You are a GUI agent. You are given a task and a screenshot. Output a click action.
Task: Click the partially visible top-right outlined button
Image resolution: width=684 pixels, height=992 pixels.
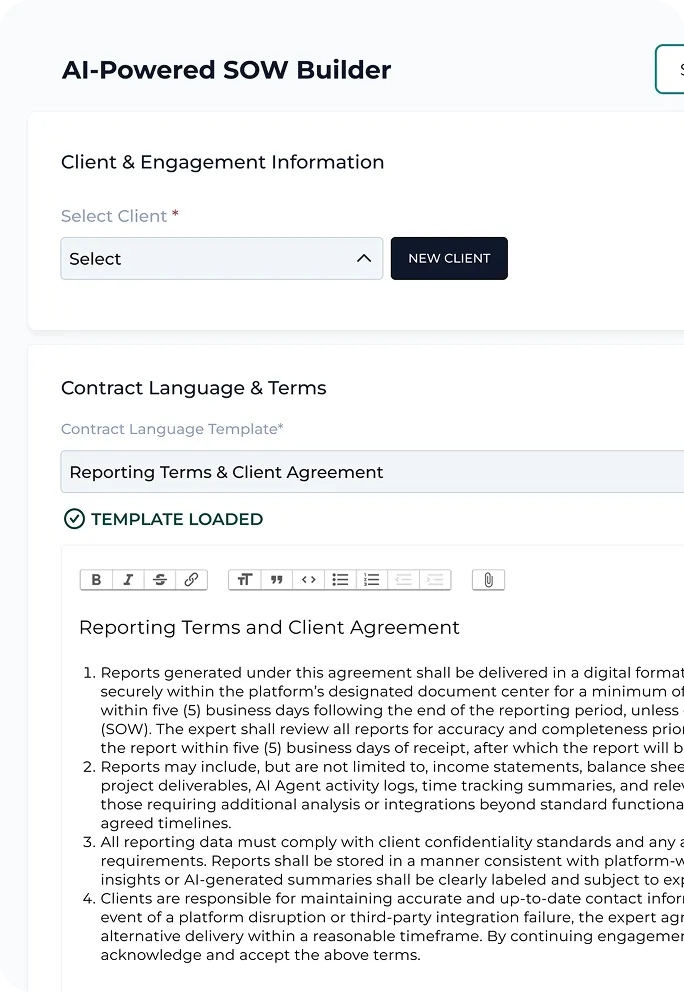pyautogui.click(x=671, y=70)
